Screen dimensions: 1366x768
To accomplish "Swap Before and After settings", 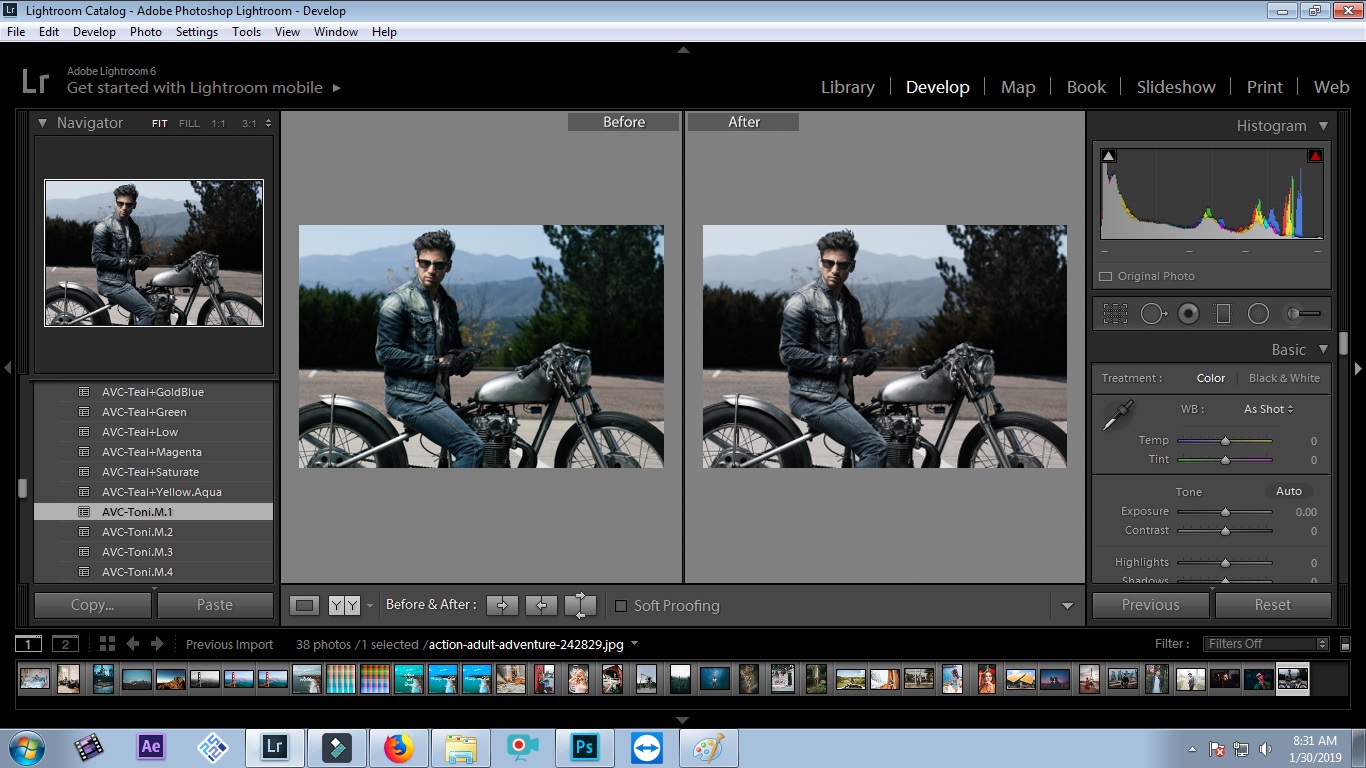I will point(580,605).
